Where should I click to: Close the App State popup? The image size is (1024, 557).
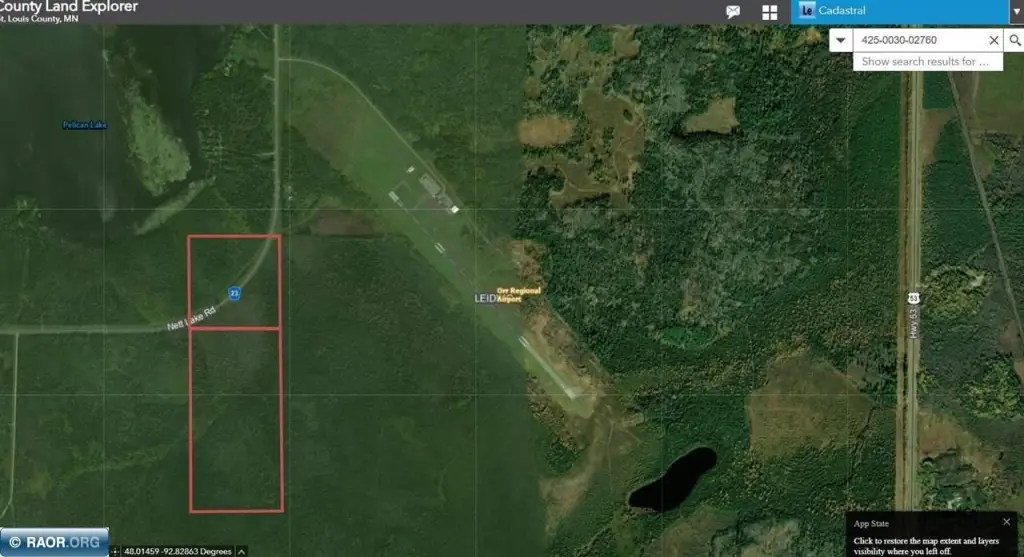click(1006, 522)
